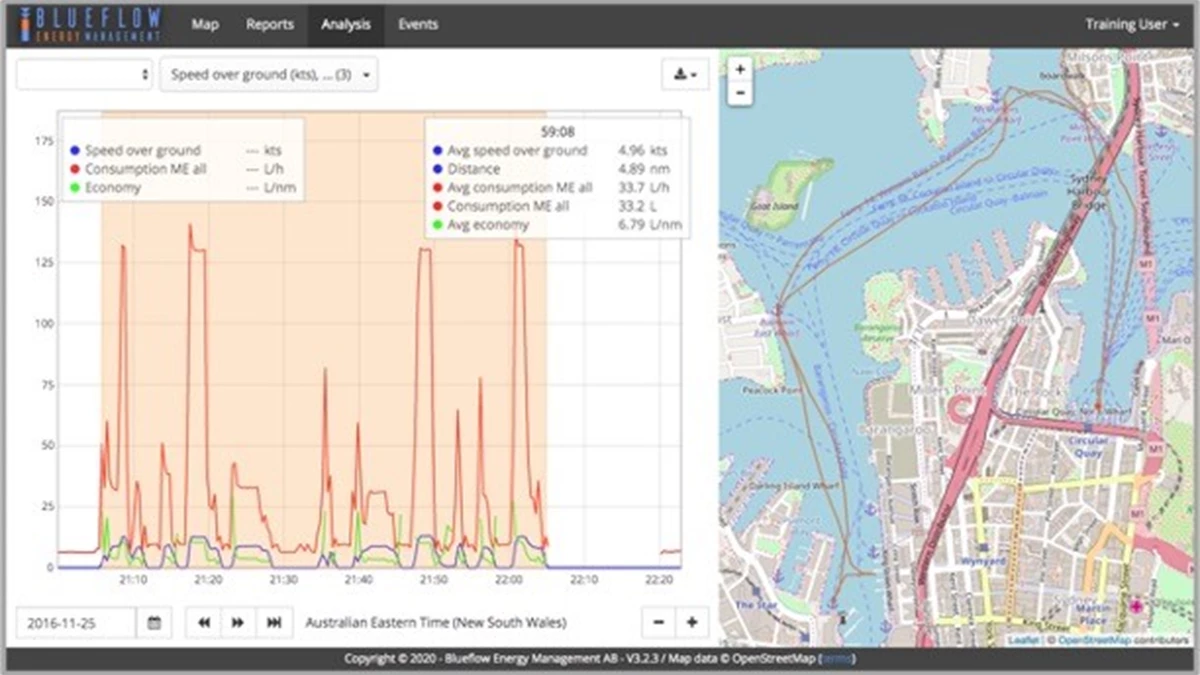Image resolution: width=1200 pixels, height=675 pixels.
Task: Expand chart time range with plus button
Action: (692, 622)
